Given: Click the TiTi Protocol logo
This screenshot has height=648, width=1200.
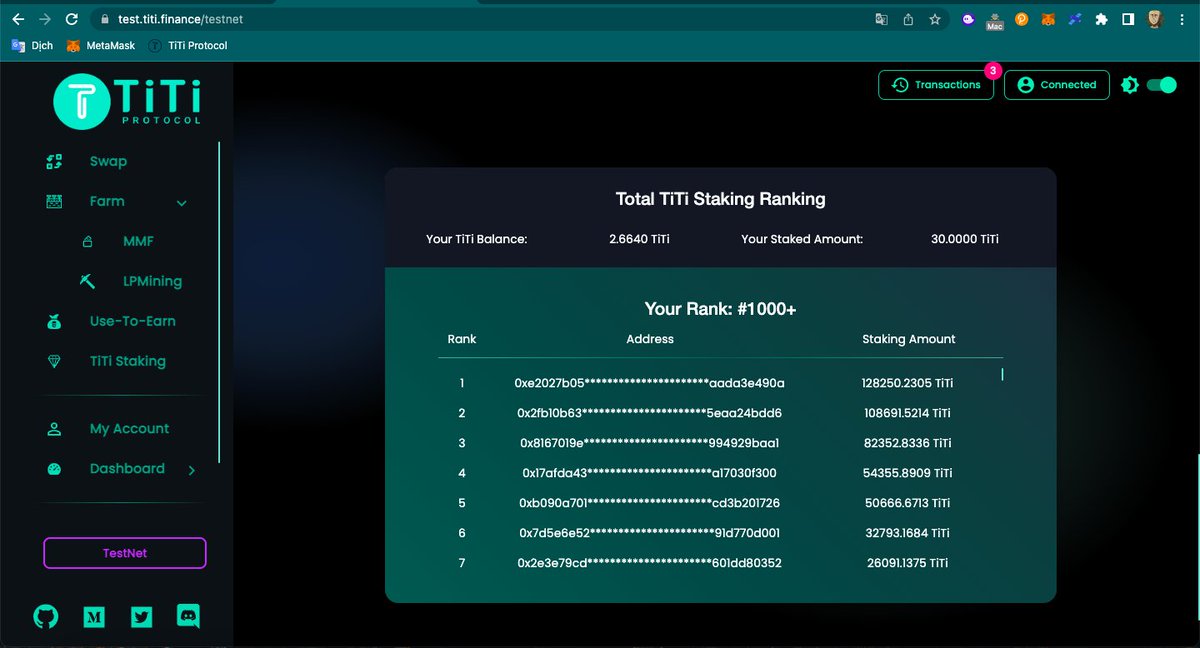Looking at the screenshot, I should (x=127, y=100).
